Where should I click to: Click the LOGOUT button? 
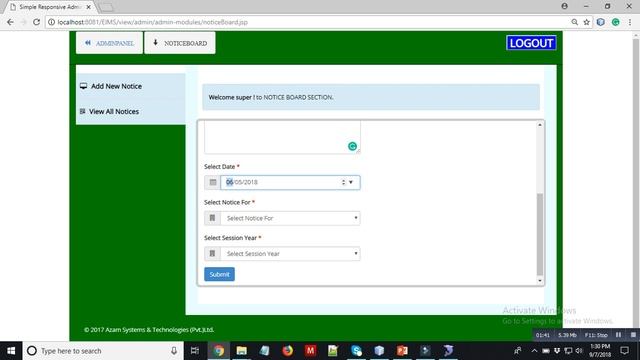click(531, 43)
